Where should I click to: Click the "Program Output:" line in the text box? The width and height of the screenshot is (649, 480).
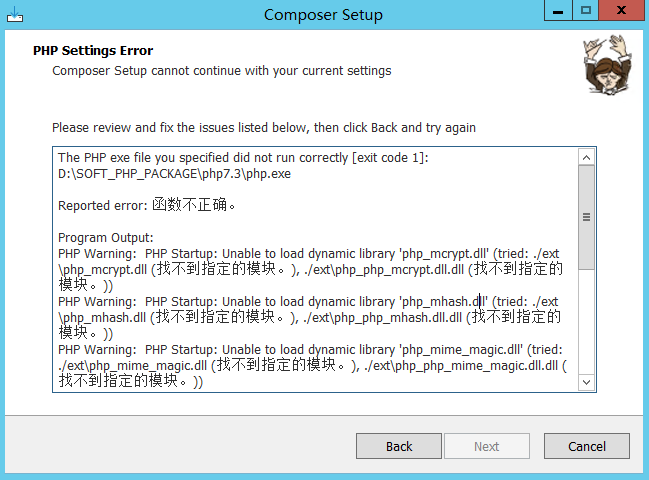coord(106,238)
